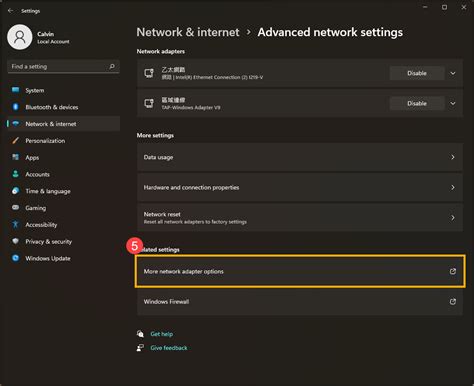This screenshot has width=474, height=386.
Task: Click the Data usage row text
Action: (158, 157)
